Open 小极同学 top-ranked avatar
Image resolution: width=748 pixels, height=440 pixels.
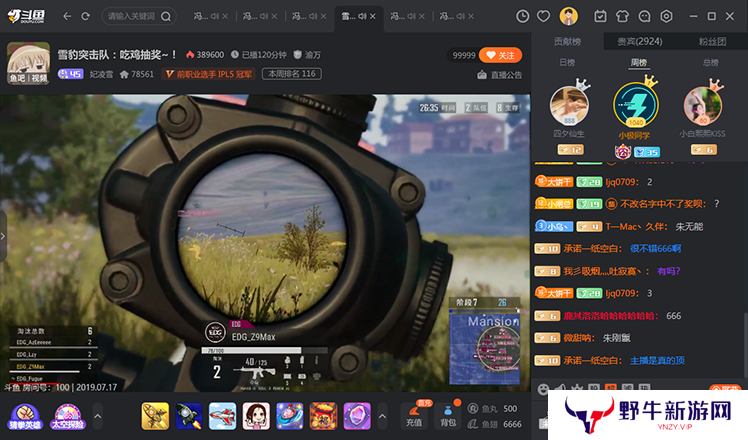click(636, 105)
